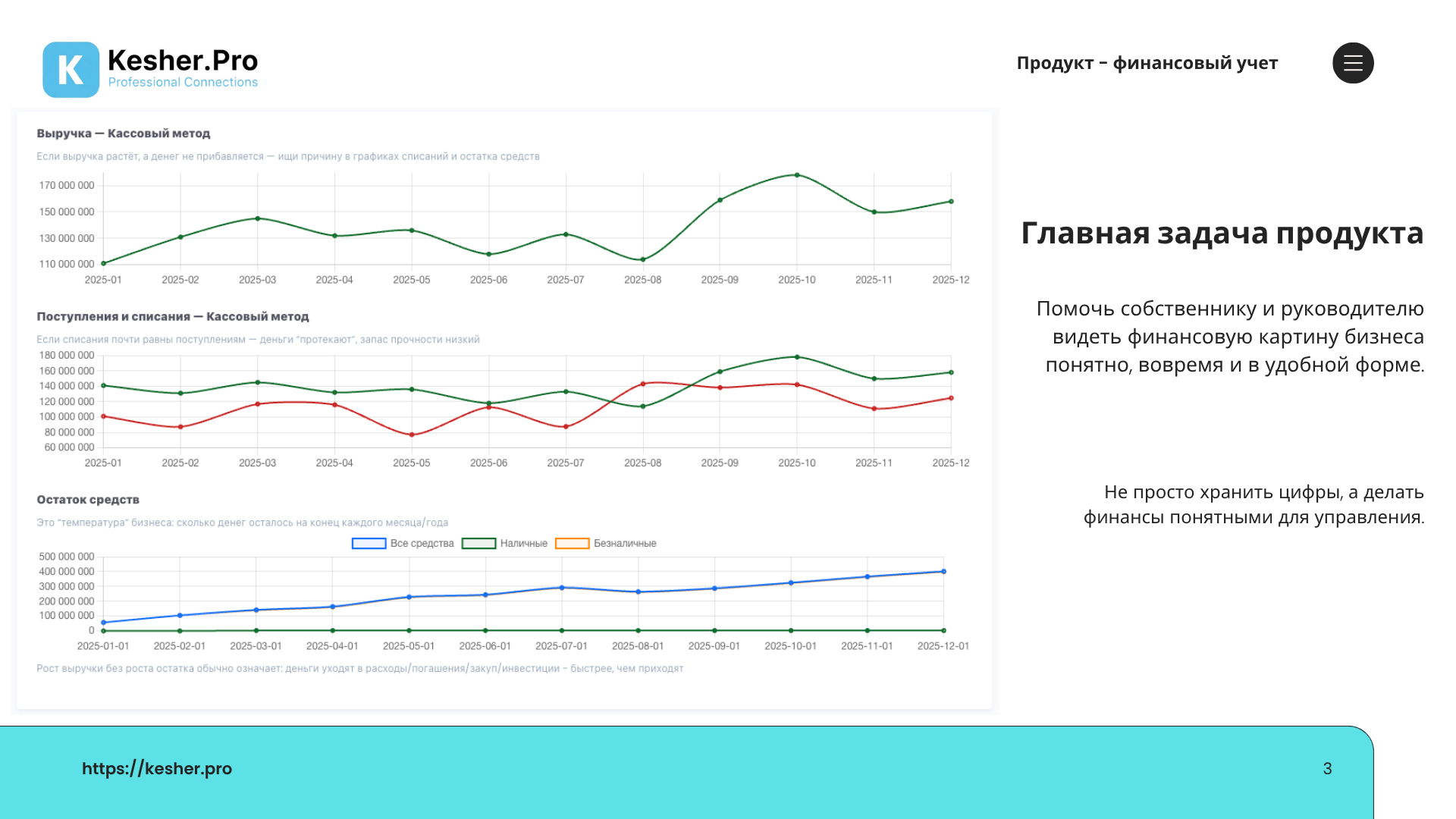
Task: Click the paragraph starting 'Не просто хранить цифры'
Action: click(1254, 504)
